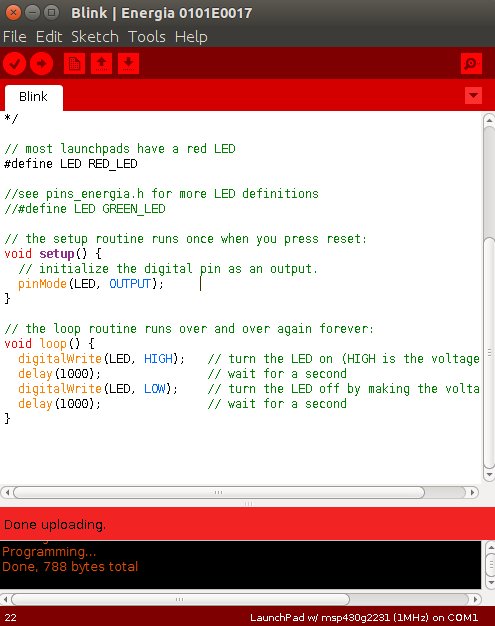Create a new sketch with New icon

[74, 63]
